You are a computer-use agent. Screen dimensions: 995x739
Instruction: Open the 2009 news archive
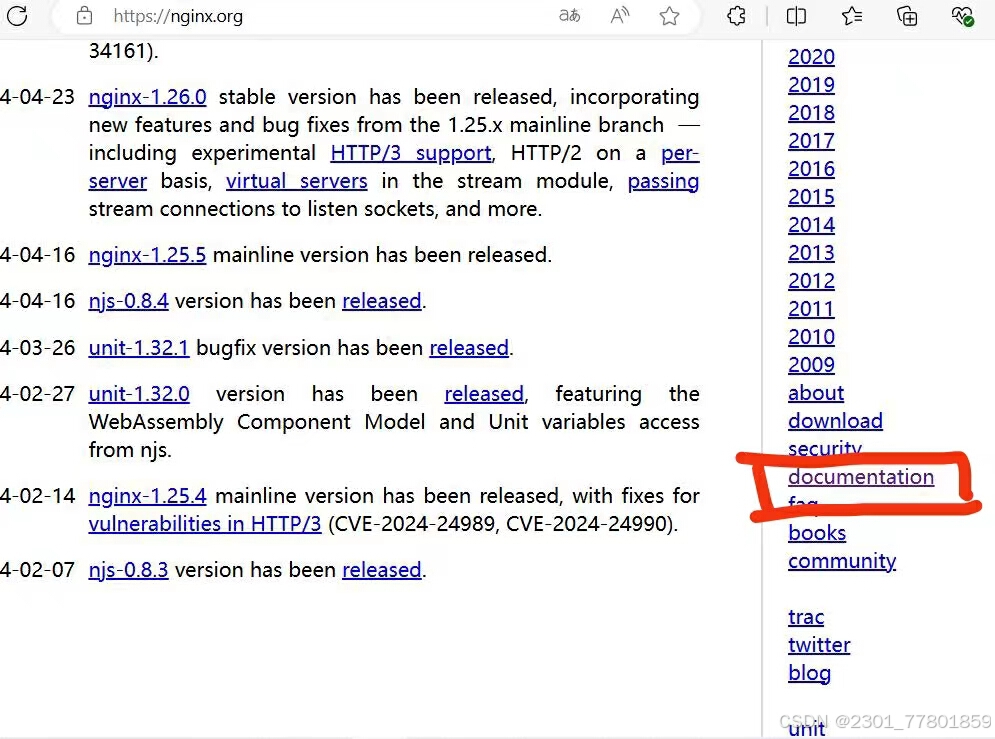click(811, 364)
